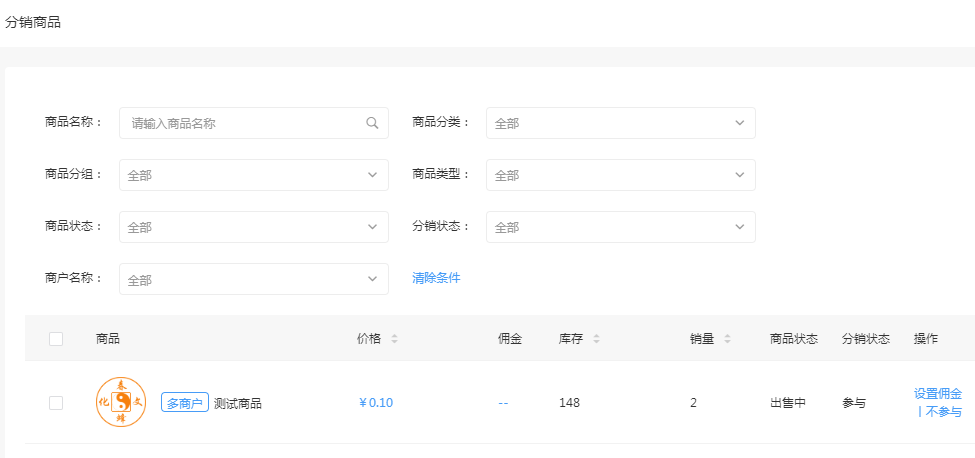This screenshot has height=458, width=975.
Task: Click the search magnifier icon in 商品名称 field
Action: 372,123
